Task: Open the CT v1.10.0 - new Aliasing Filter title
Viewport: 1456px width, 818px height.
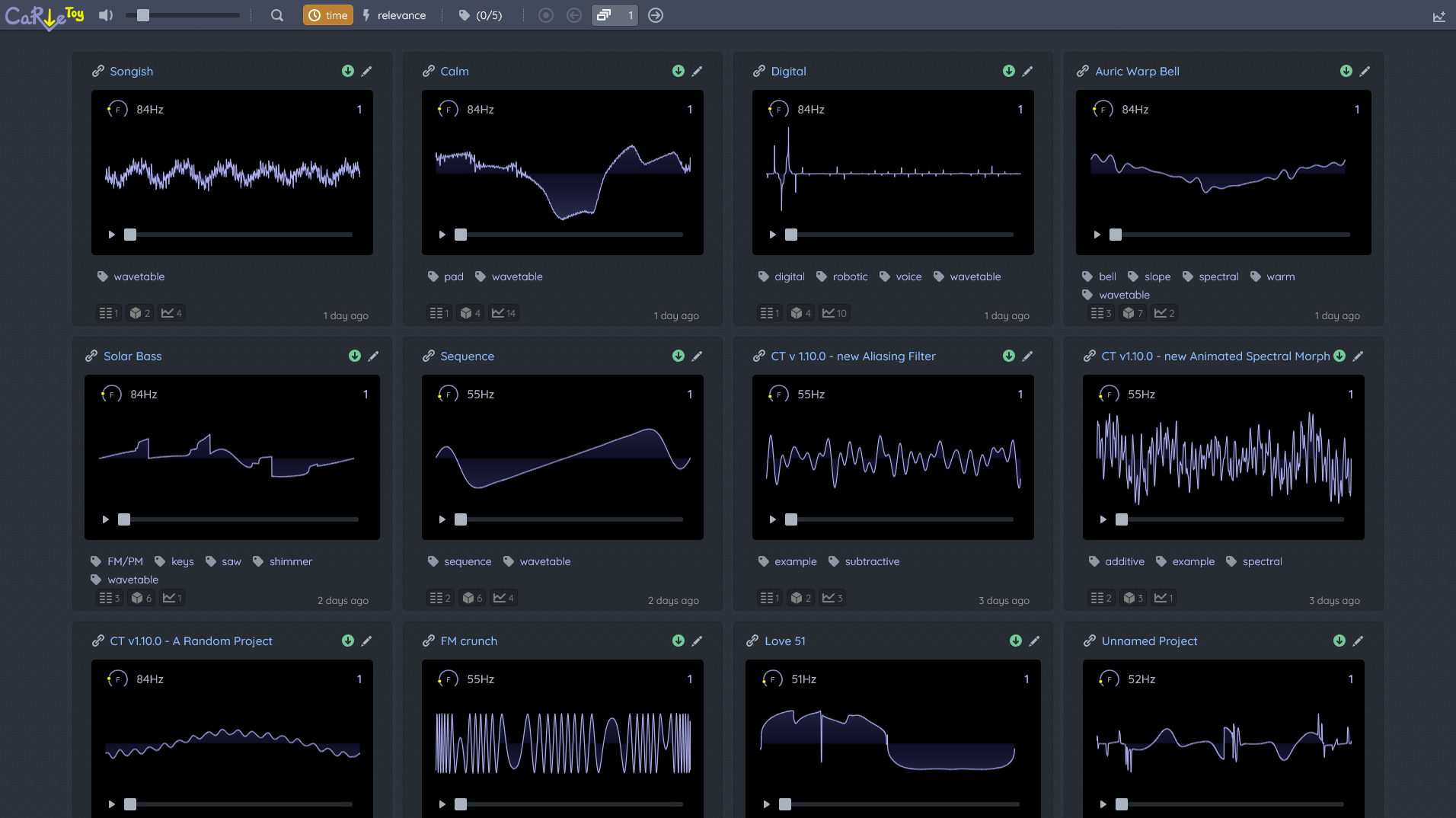Action: [853, 356]
